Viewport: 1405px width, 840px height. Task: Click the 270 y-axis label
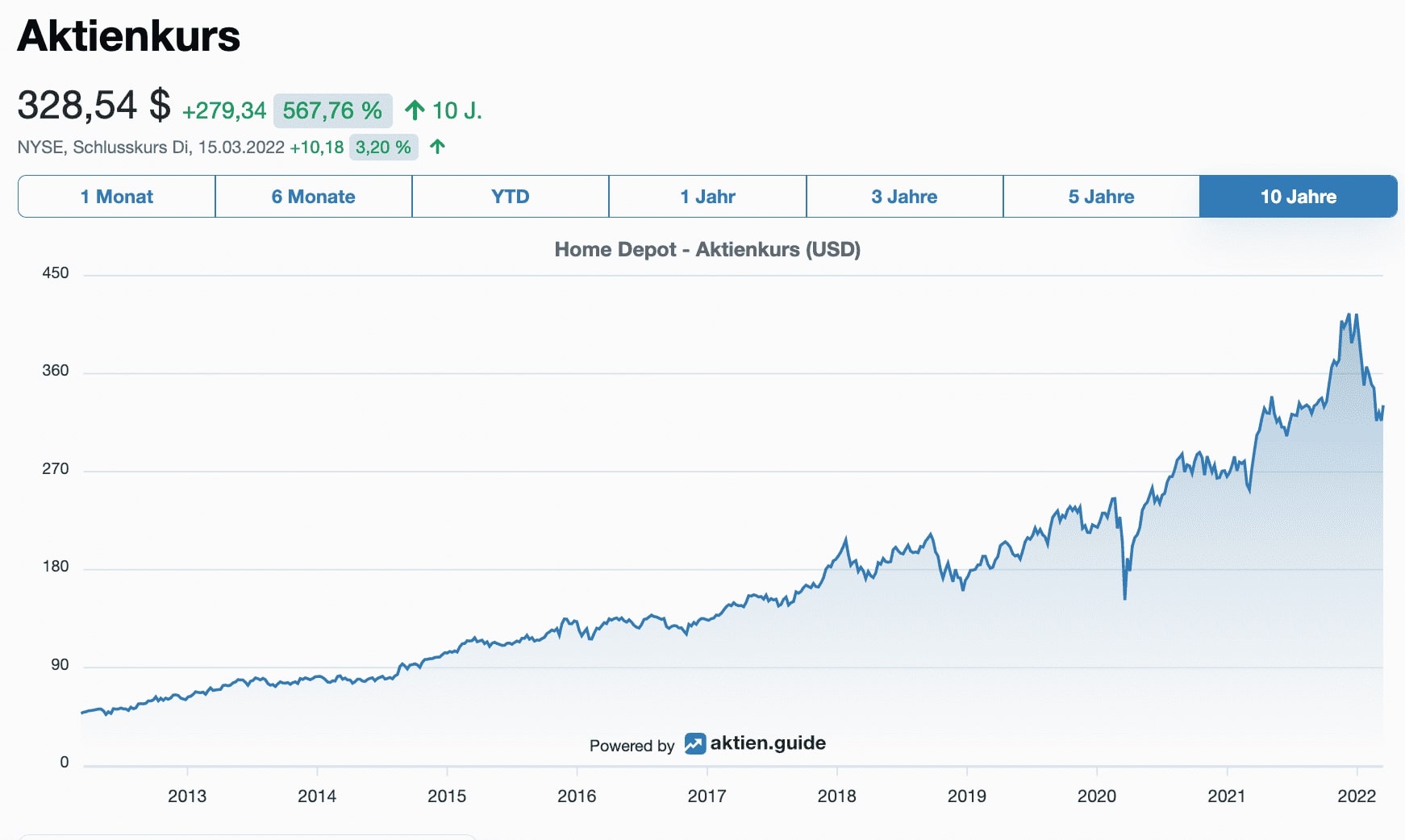(x=56, y=469)
